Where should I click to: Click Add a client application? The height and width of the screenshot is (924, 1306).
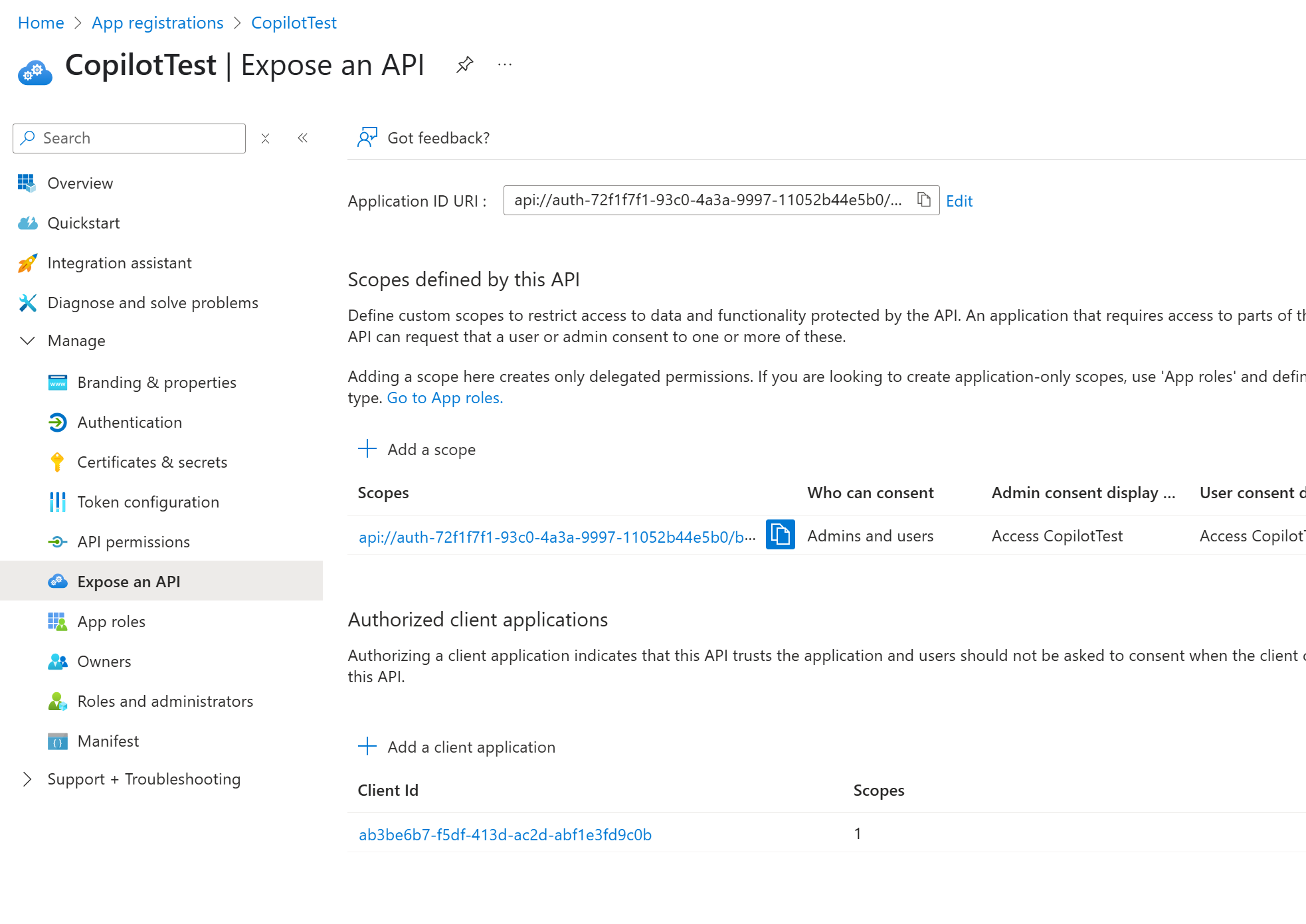click(x=457, y=747)
